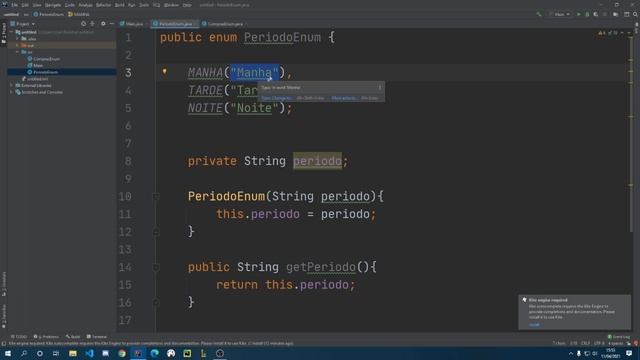Screen dimensions: 640x360
Task: Select ComparaEnum class in project tree
Action: pyautogui.click(x=44, y=59)
